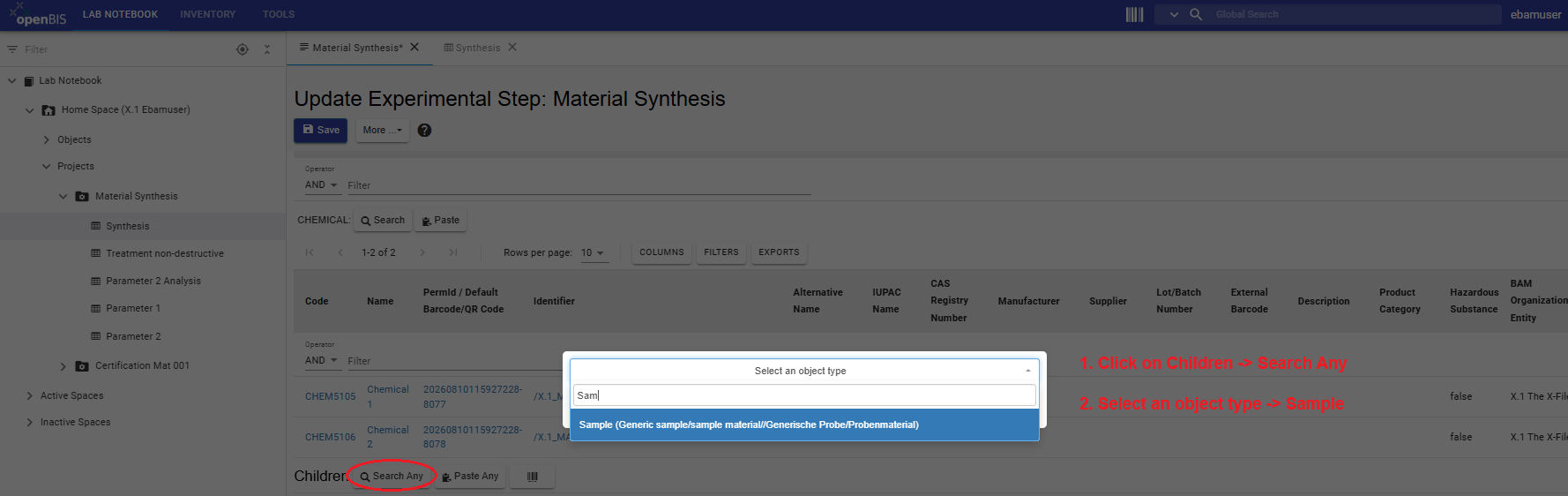Click the openBIS logo
Image resolution: width=1568 pixels, height=496 pixels.
[37, 14]
